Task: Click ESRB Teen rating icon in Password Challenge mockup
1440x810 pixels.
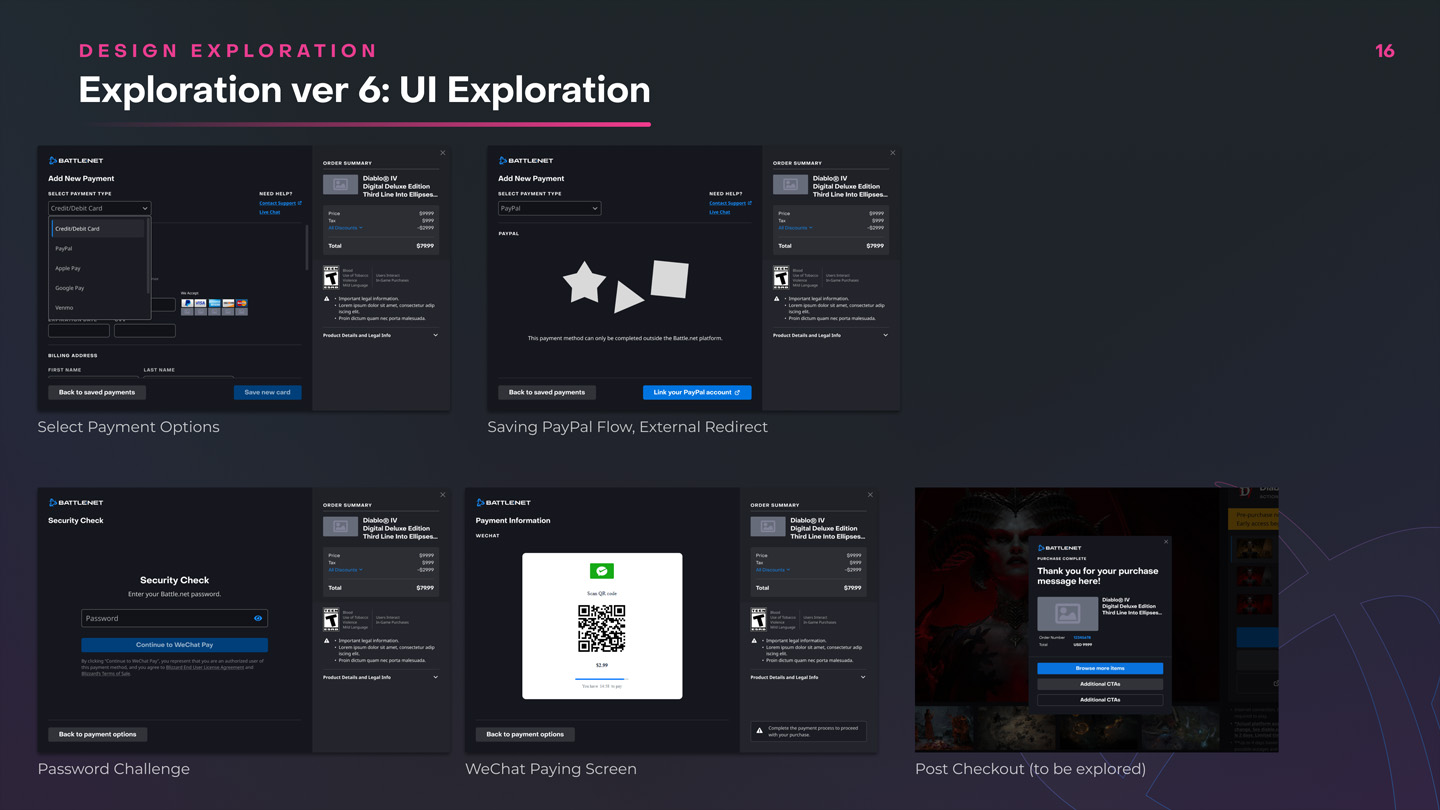Action: [331, 620]
